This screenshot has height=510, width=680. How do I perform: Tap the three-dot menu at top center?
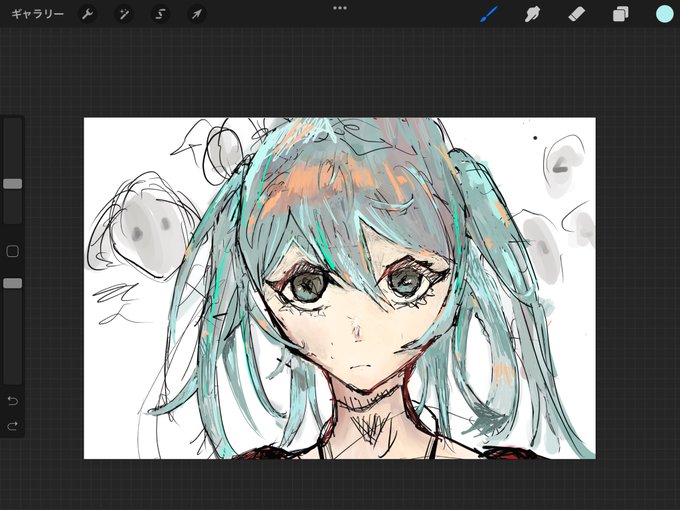tap(340, 8)
